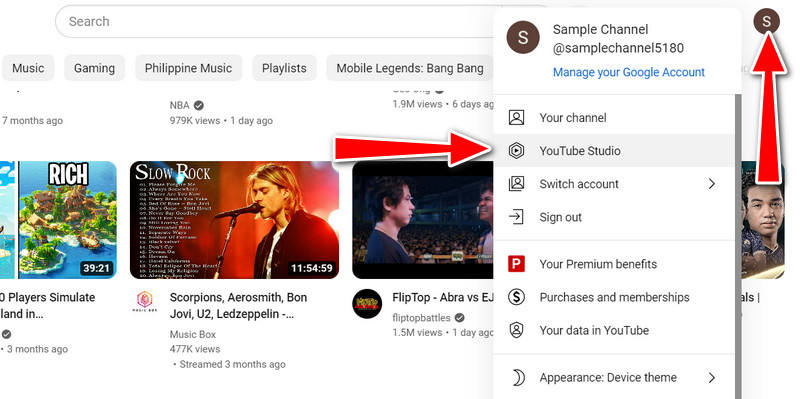Click the Switch account icon
The width and height of the screenshot is (800, 399).
click(x=516, y=184)
